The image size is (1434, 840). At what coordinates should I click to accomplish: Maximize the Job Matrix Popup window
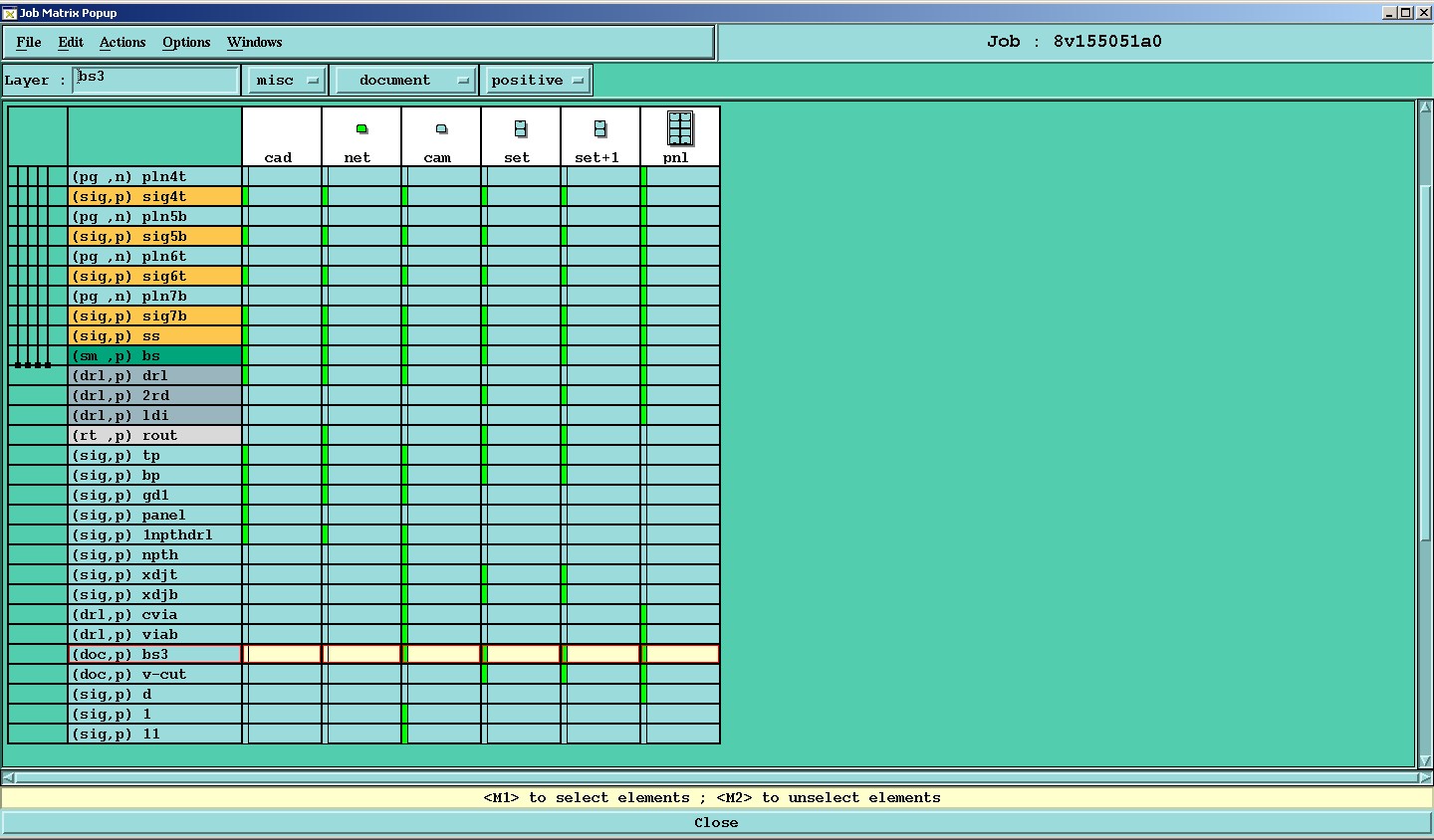pos(1404,13)
